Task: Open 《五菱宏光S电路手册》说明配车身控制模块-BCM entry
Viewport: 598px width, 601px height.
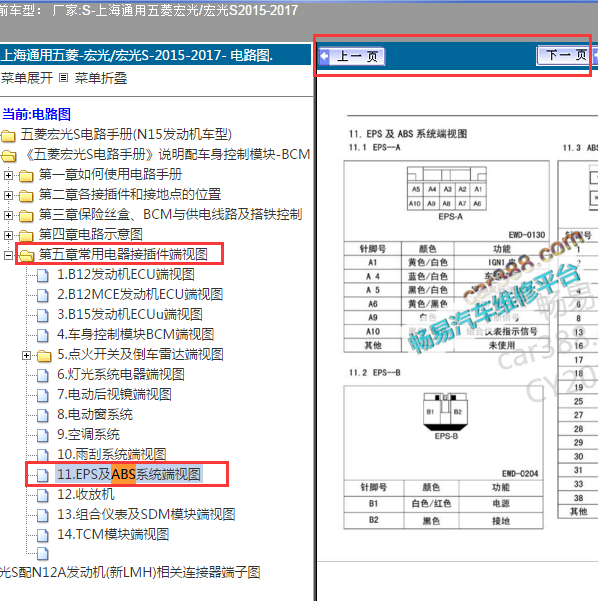Action: 167,154
